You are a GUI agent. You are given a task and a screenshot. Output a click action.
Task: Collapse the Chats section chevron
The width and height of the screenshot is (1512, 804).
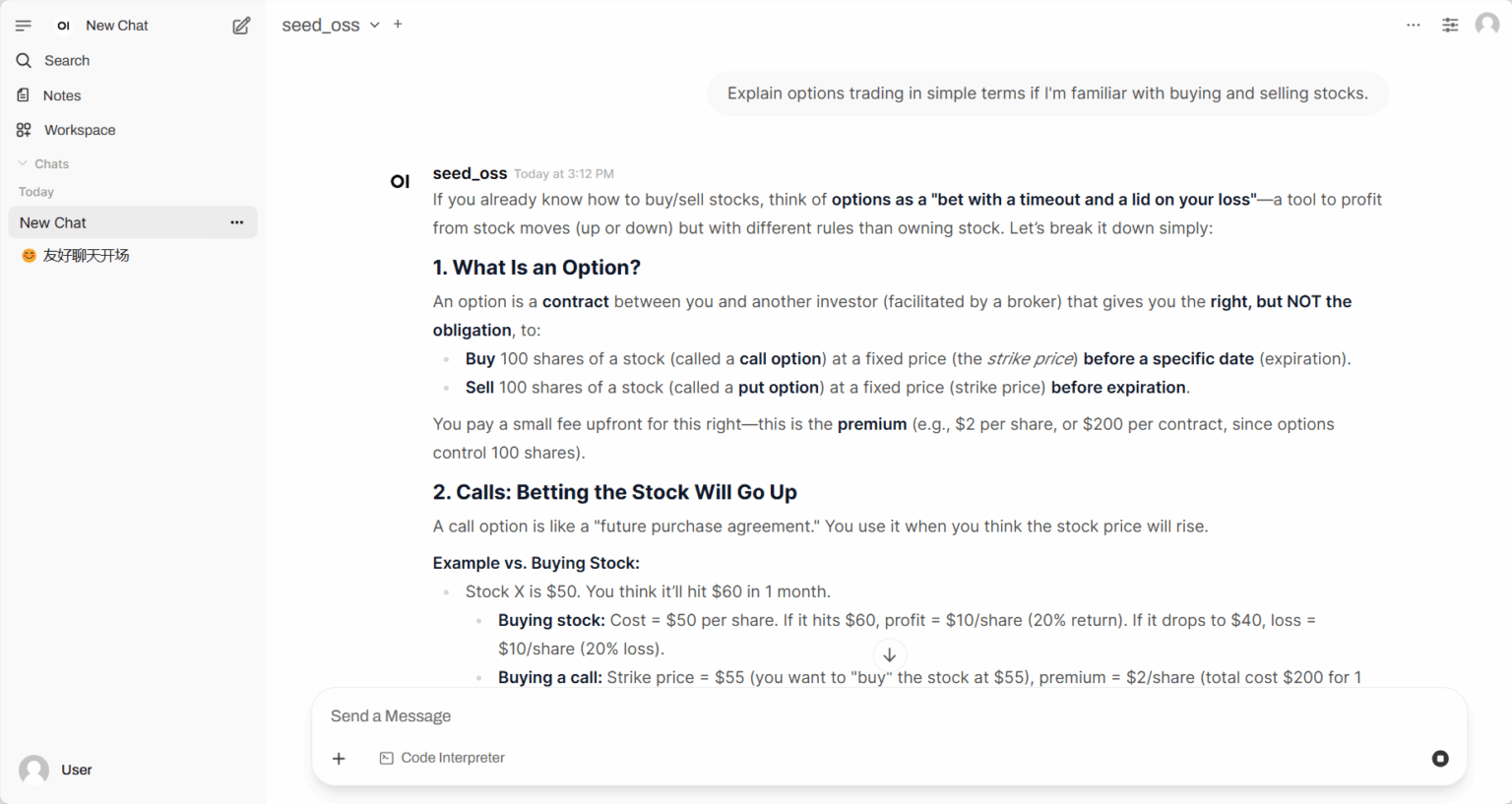[23, 163]
